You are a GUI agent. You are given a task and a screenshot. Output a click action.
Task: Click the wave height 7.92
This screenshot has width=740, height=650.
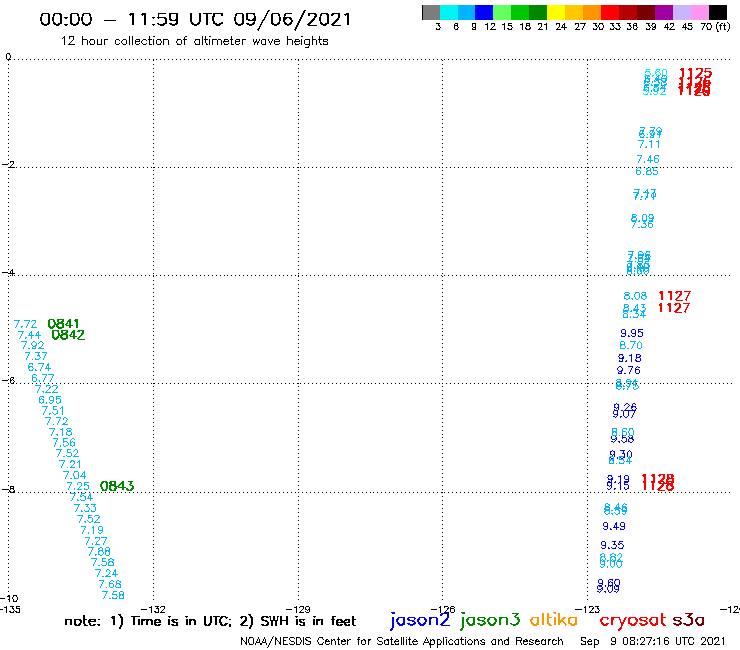pyautogui.click(x=33, y=346)
